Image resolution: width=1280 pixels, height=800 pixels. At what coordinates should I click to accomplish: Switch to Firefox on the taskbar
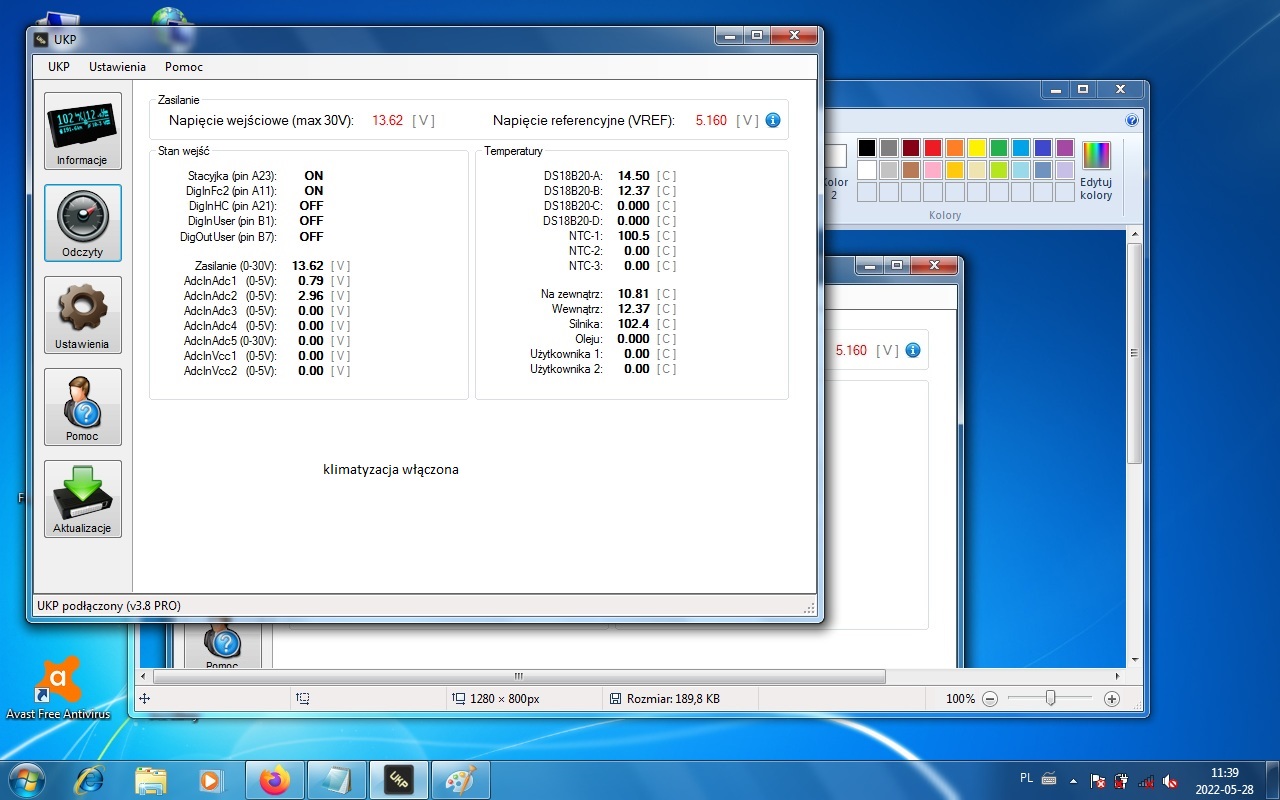(274, 779)
